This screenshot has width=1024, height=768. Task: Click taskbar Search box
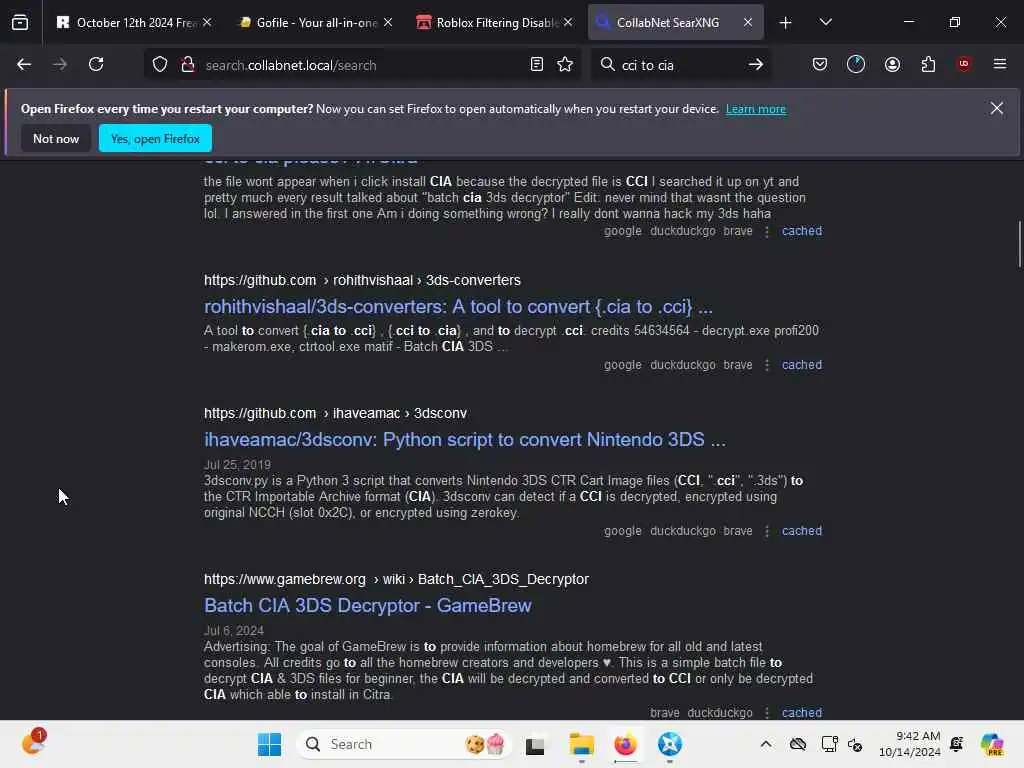click(404, 744)
